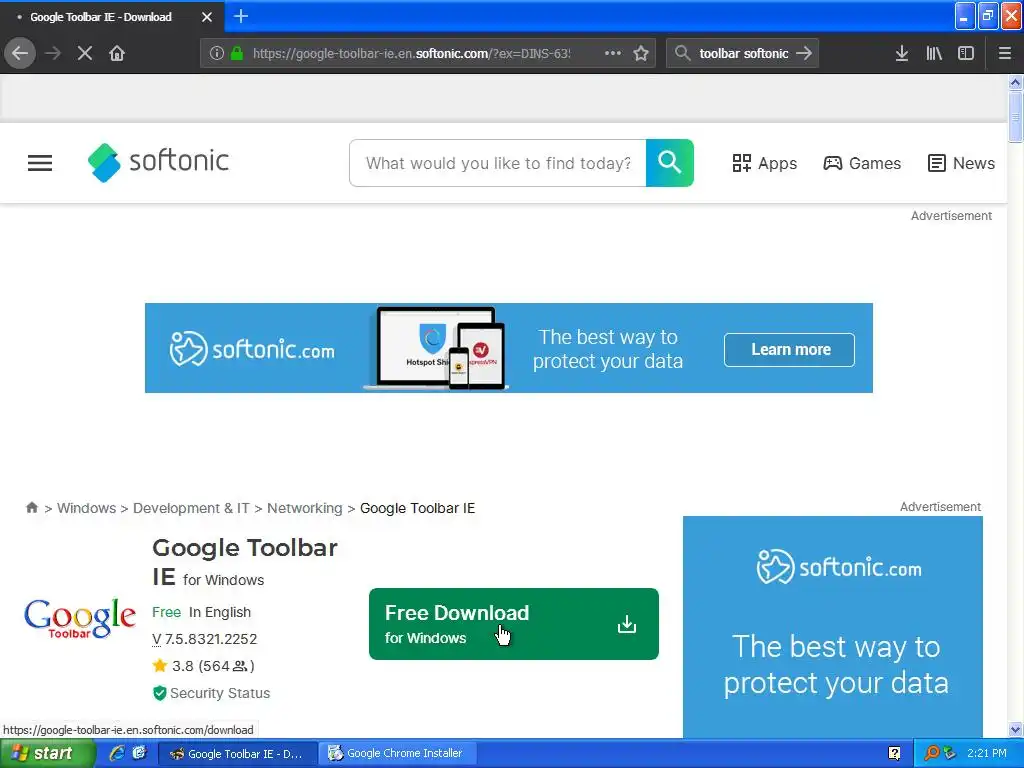Viewport: 1024px width, 768px height.
Task: Follow the Windows breadcrumb link
Action: click(x=86, y=508)
